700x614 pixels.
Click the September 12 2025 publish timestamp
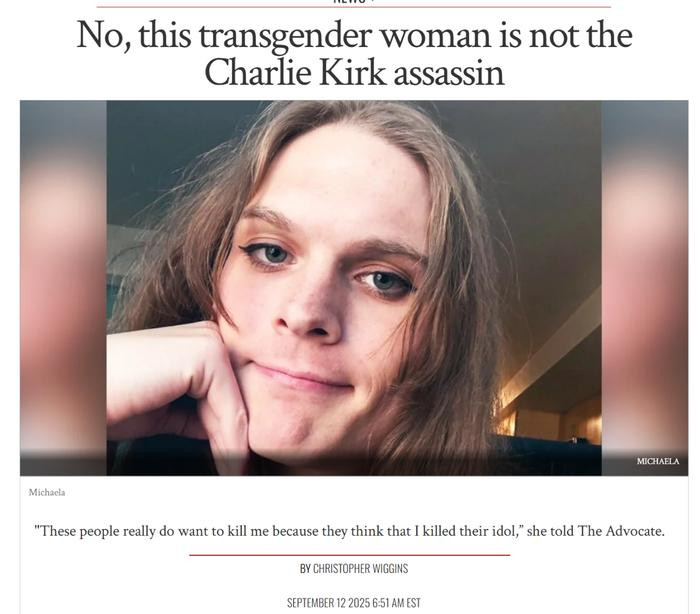354,603
